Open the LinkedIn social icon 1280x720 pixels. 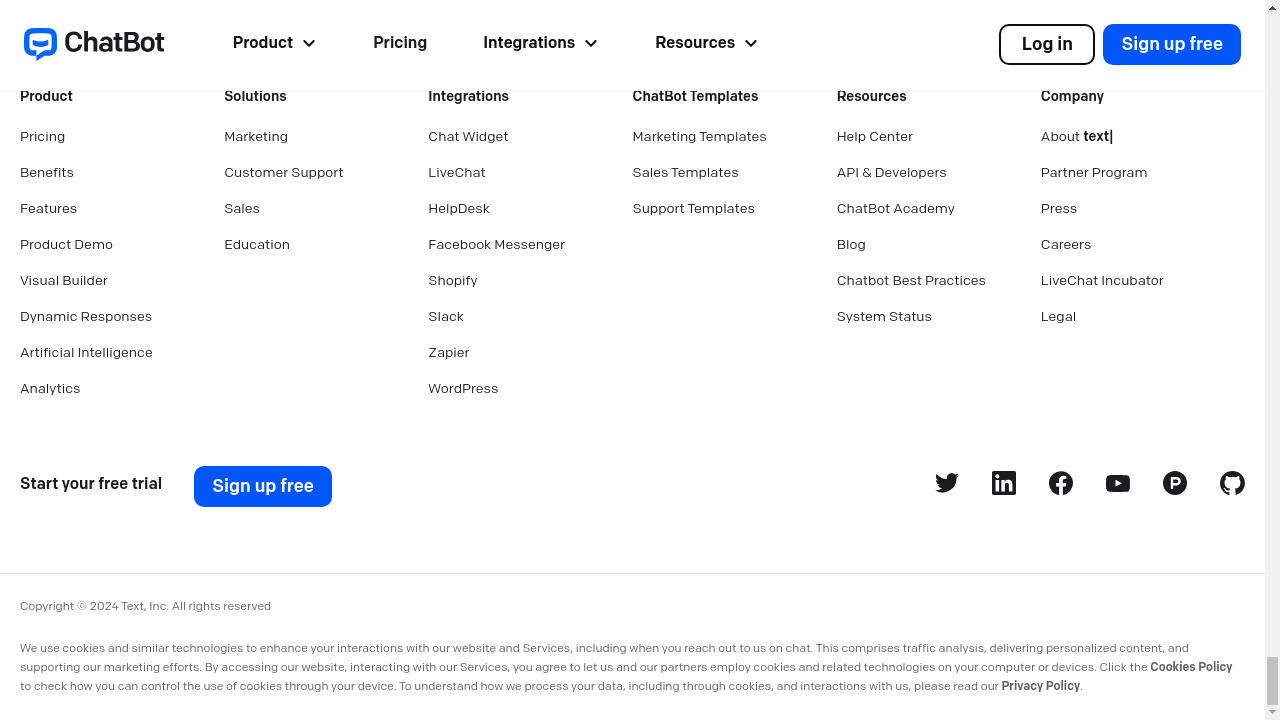1004,484
